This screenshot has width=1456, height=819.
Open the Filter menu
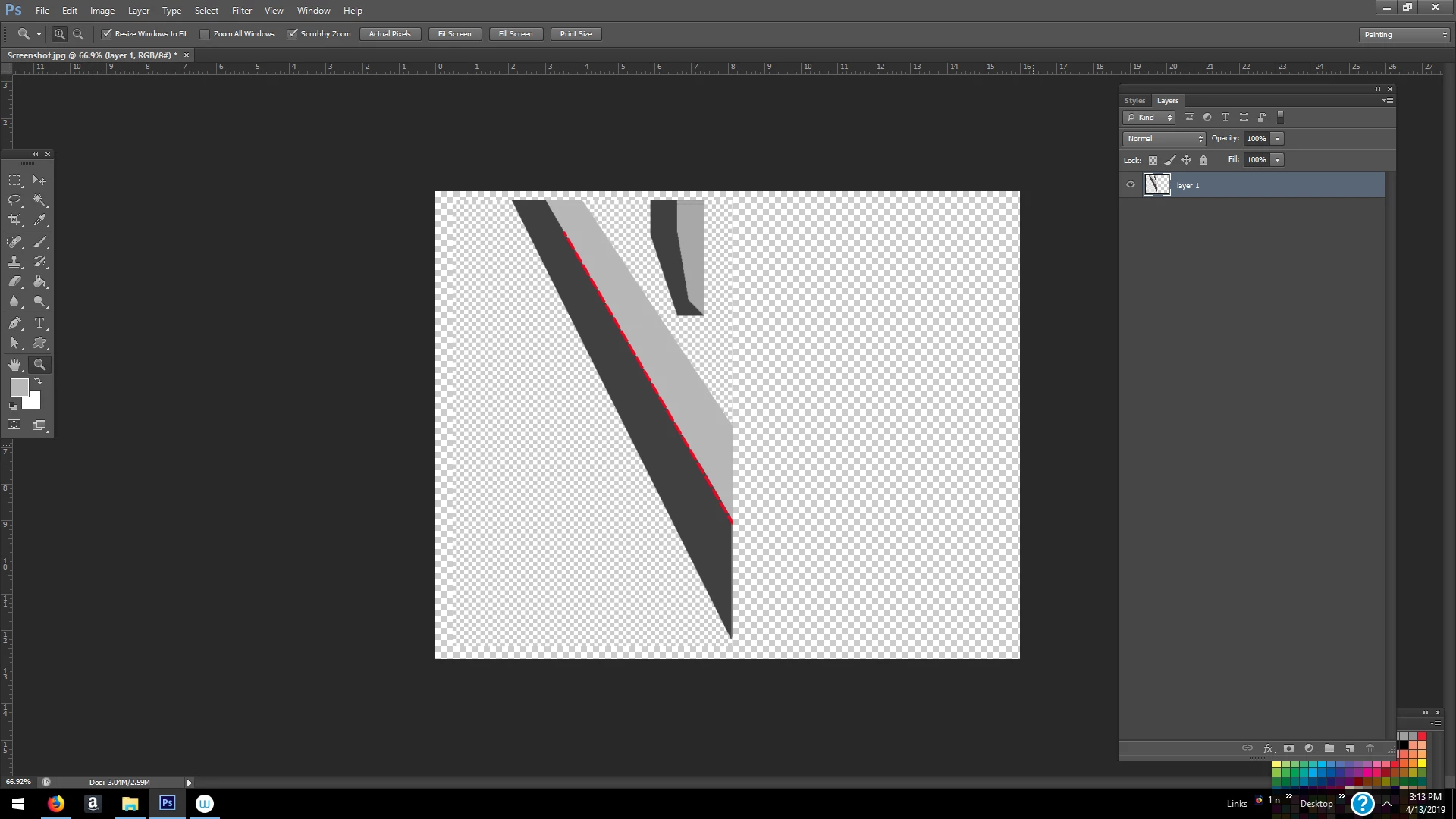[241, 11]
